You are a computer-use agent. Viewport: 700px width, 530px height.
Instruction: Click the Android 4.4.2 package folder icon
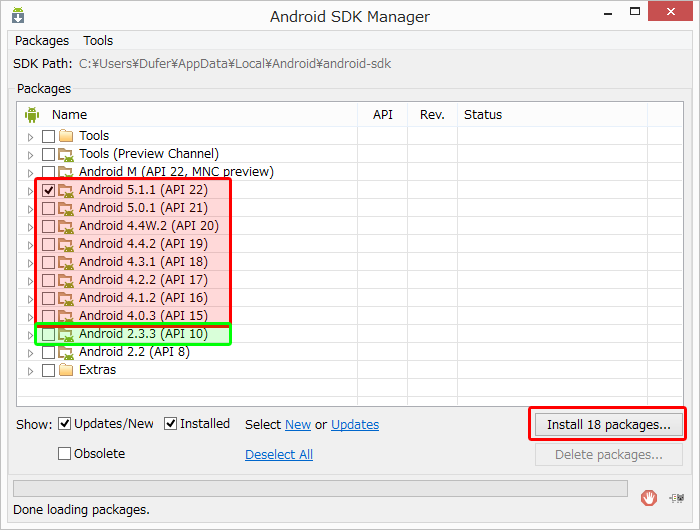[66, 245]
